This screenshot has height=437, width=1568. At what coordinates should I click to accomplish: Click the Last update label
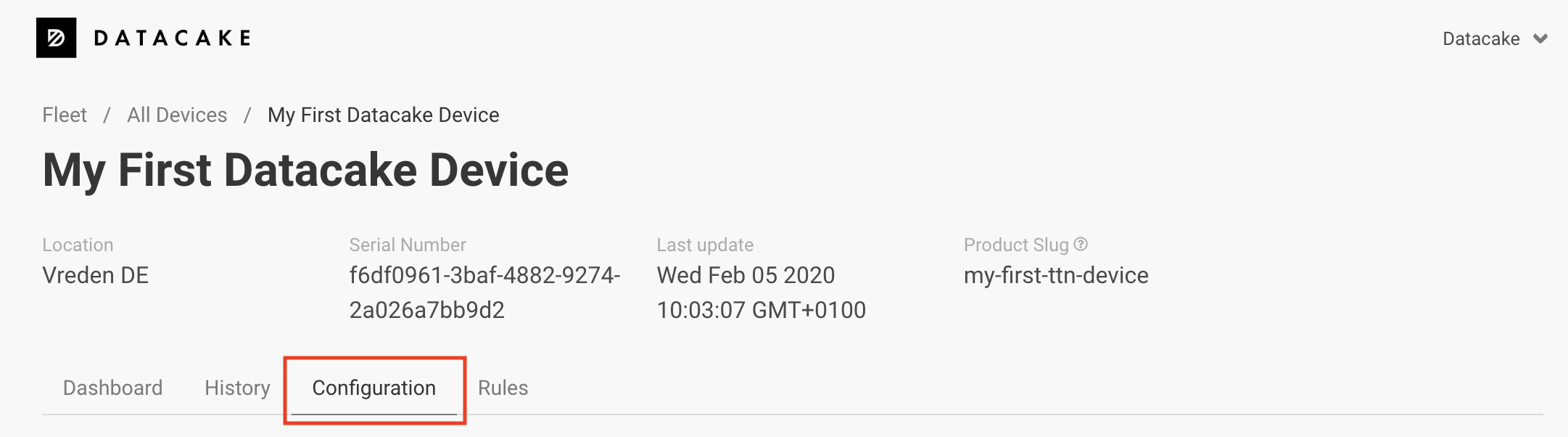coord(705,245)
